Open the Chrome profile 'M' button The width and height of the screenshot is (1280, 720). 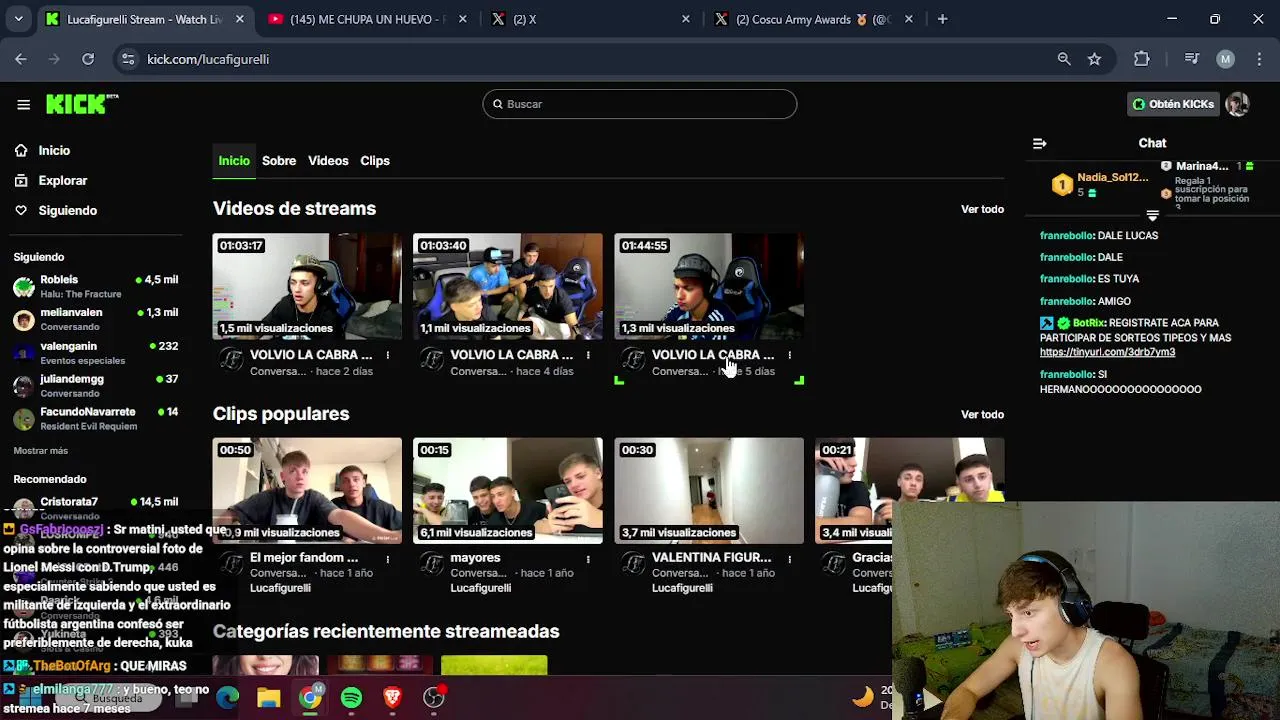pos(1225,59)
